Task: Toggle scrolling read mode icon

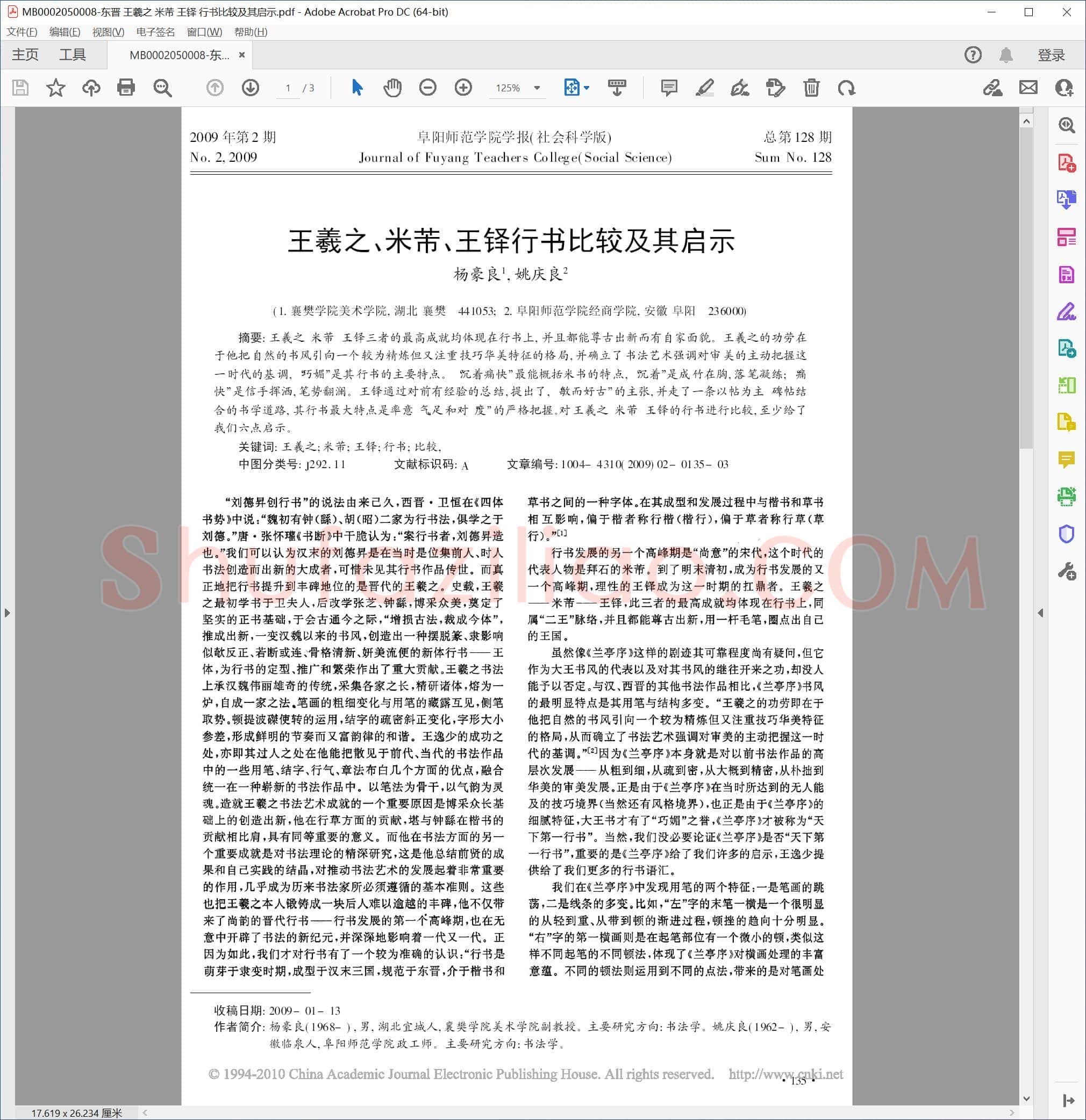Action: [617, 88]
